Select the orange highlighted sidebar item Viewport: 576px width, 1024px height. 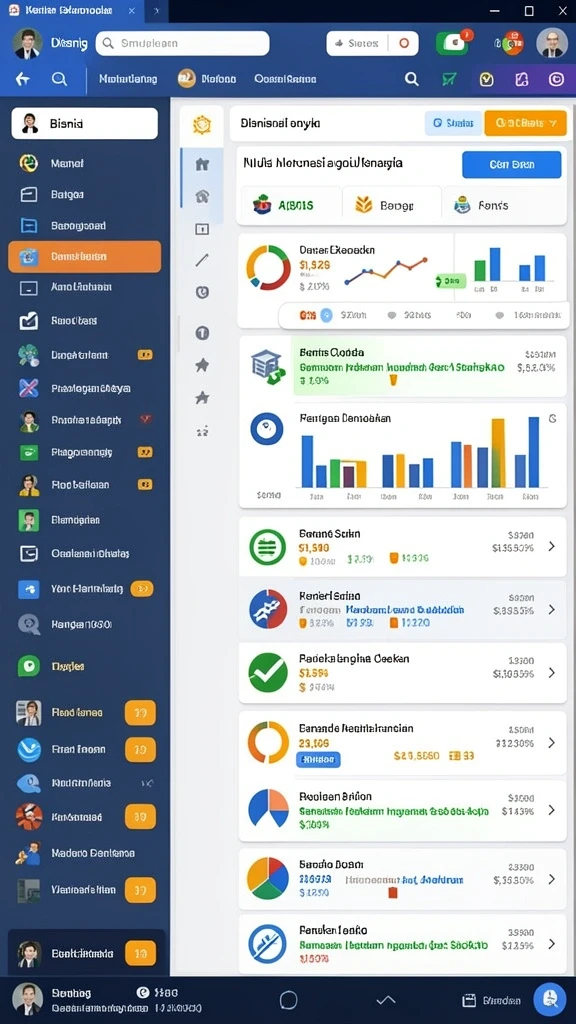[x=84, y=257]
